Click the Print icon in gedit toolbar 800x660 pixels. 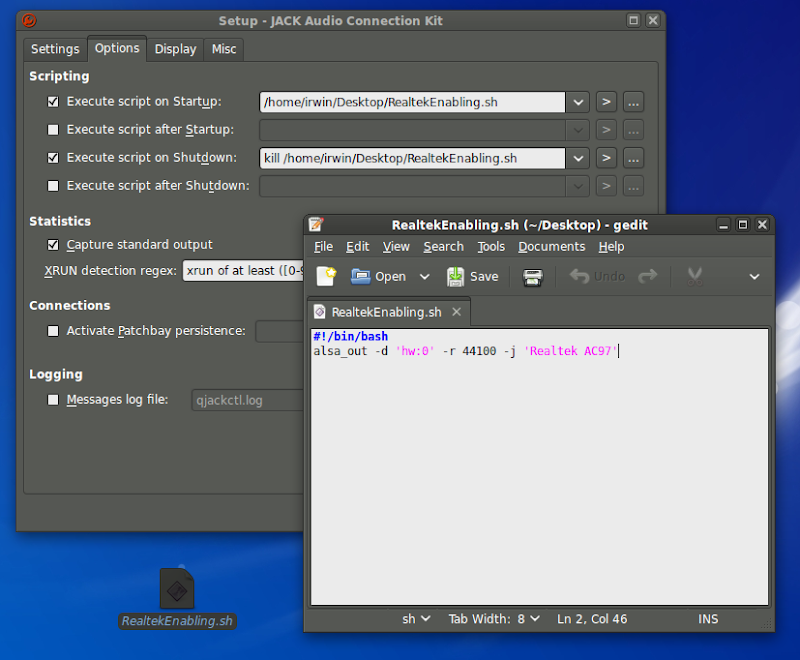pos(532,277)
